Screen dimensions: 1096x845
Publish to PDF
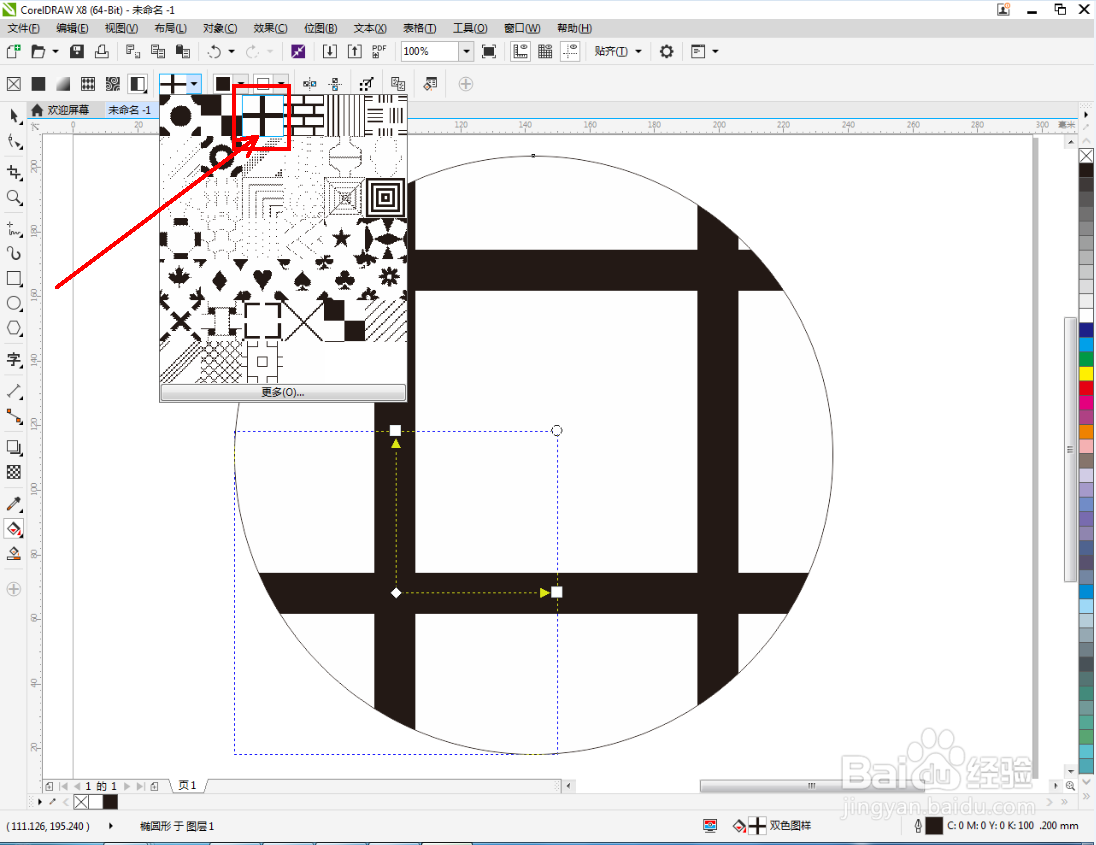click(379, 51)
